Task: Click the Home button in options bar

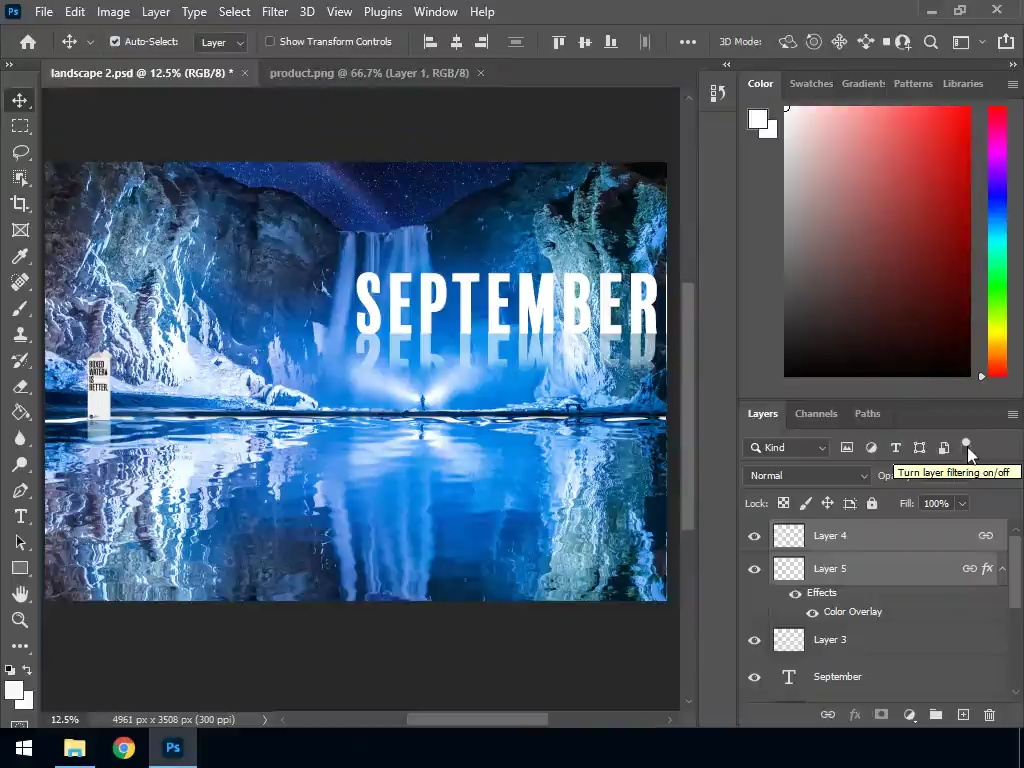Action: (x=27, y=42)
